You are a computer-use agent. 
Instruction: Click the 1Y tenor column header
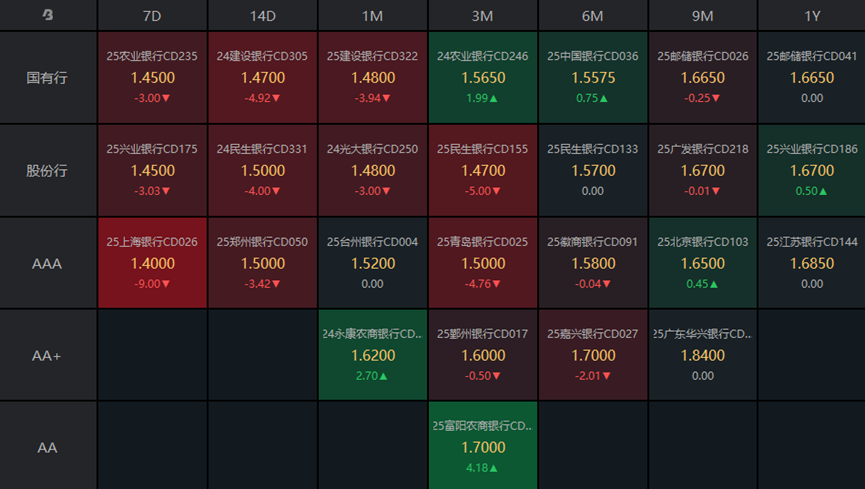812,15
